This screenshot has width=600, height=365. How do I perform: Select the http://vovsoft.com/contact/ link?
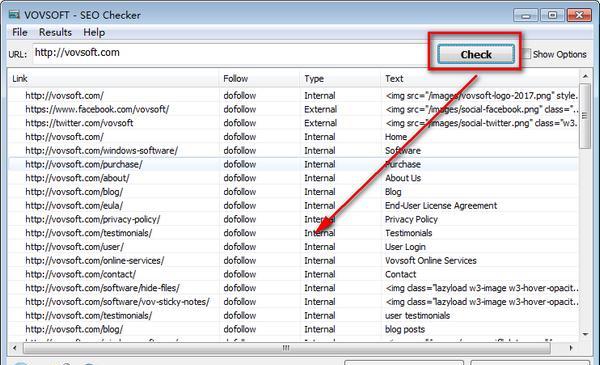[80, 275]
